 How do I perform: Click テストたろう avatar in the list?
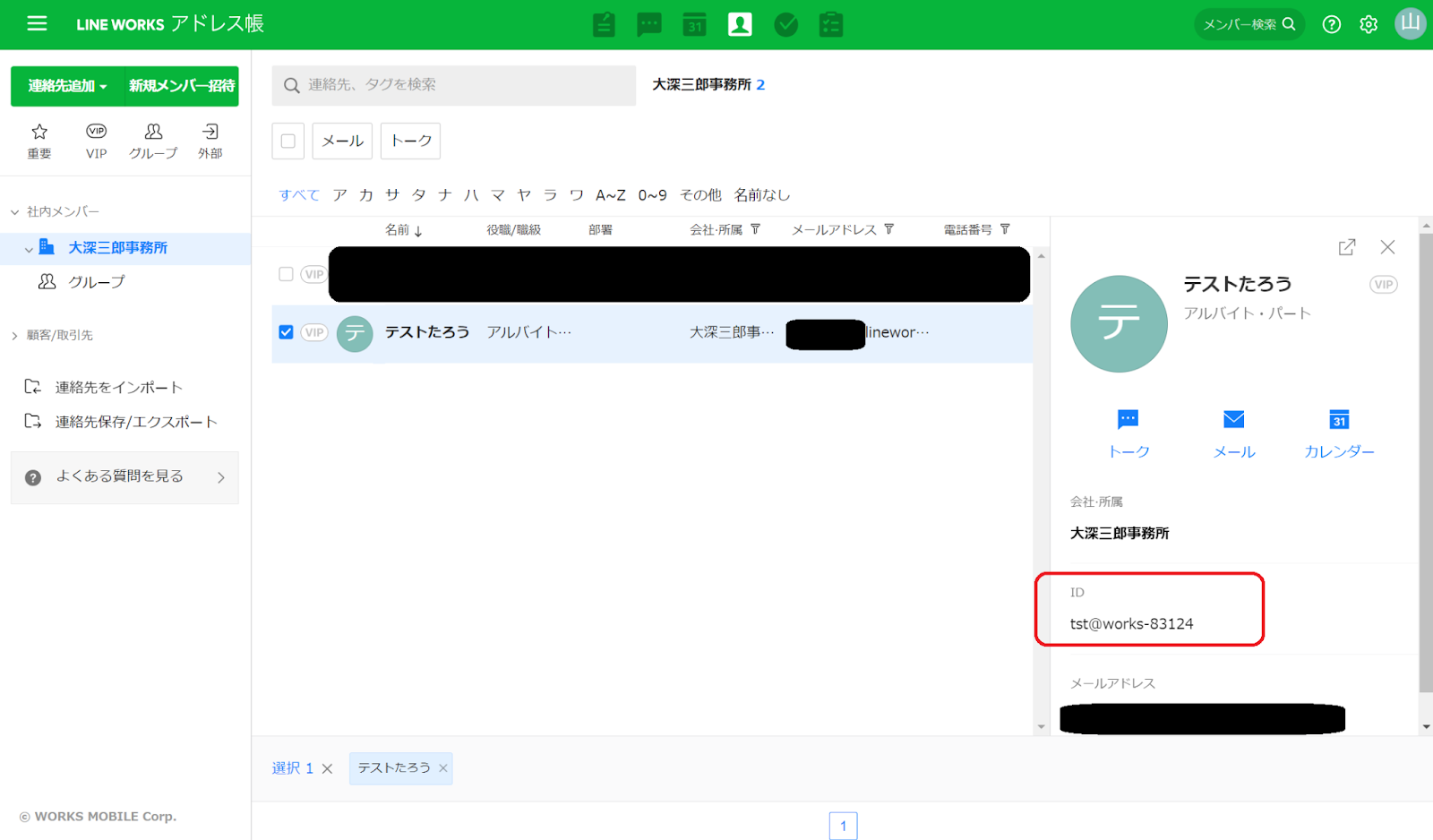point(355,333)
